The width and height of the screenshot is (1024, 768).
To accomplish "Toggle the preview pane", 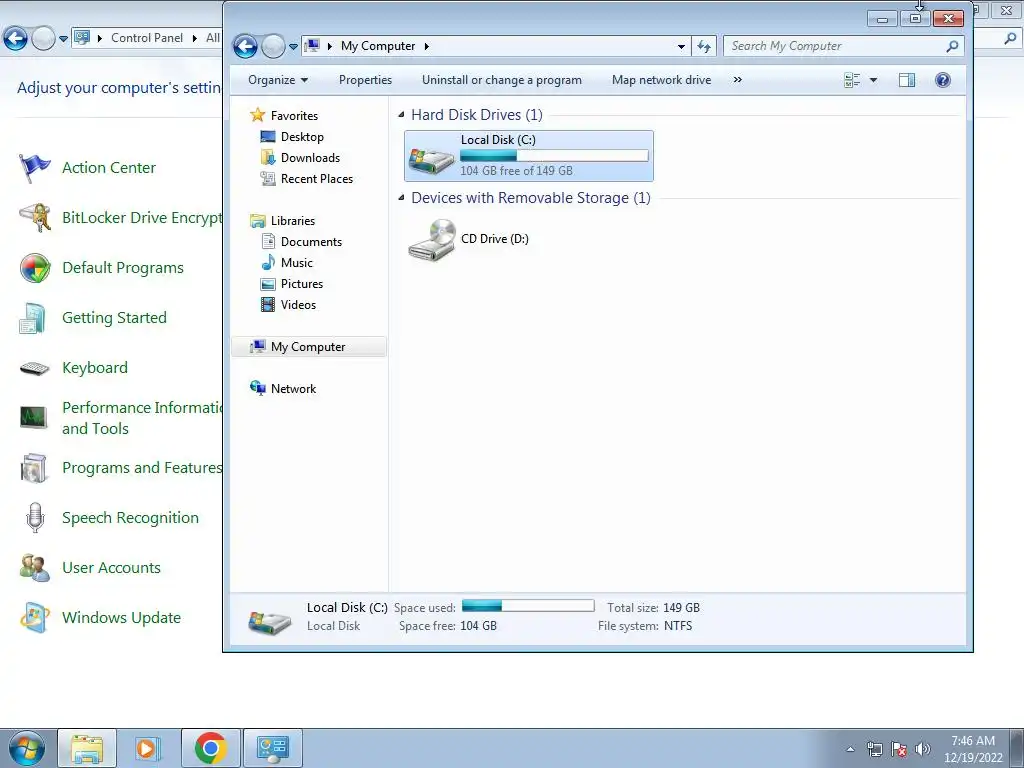I will (906, 80).
